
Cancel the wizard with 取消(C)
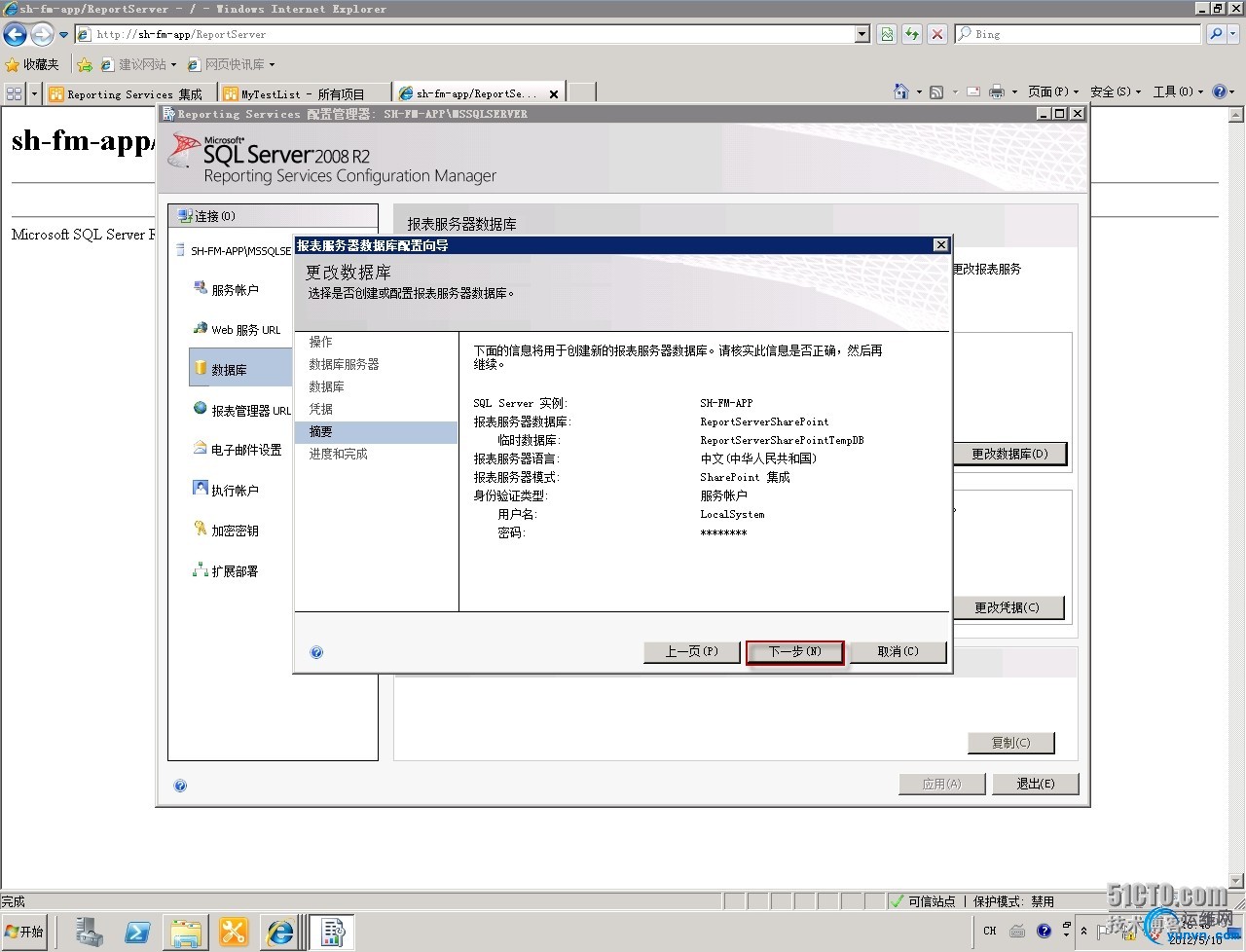pyautogui.click(x=898, y=651)
